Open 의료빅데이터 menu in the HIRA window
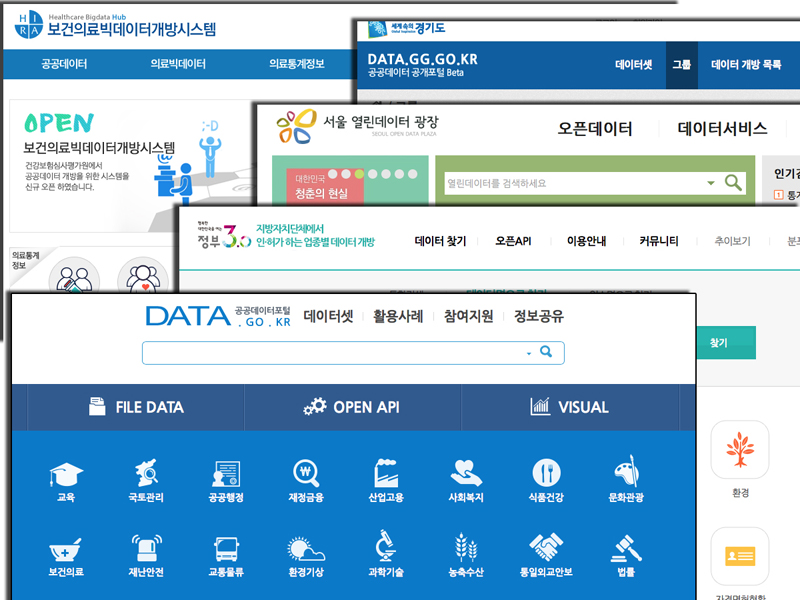 [178, 64]
